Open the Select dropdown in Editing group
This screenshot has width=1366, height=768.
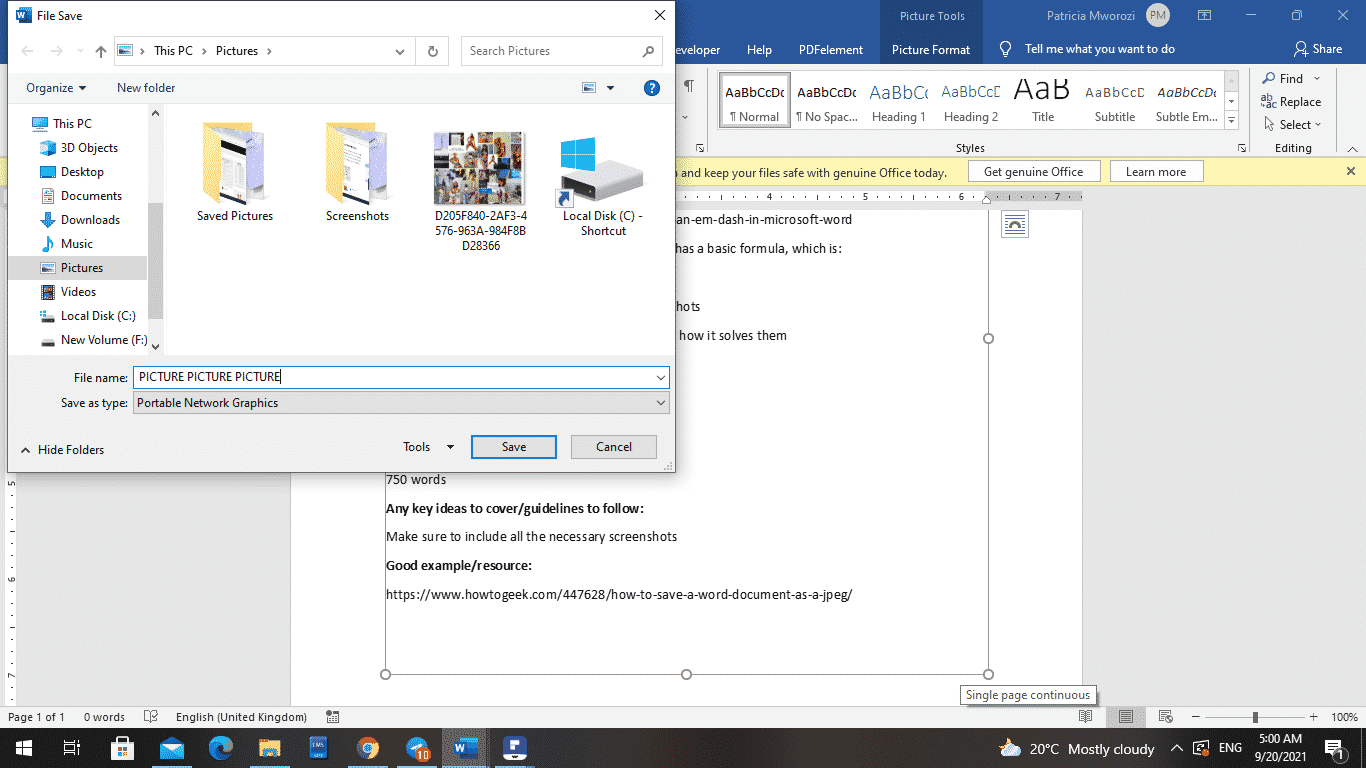[1291, 125]
